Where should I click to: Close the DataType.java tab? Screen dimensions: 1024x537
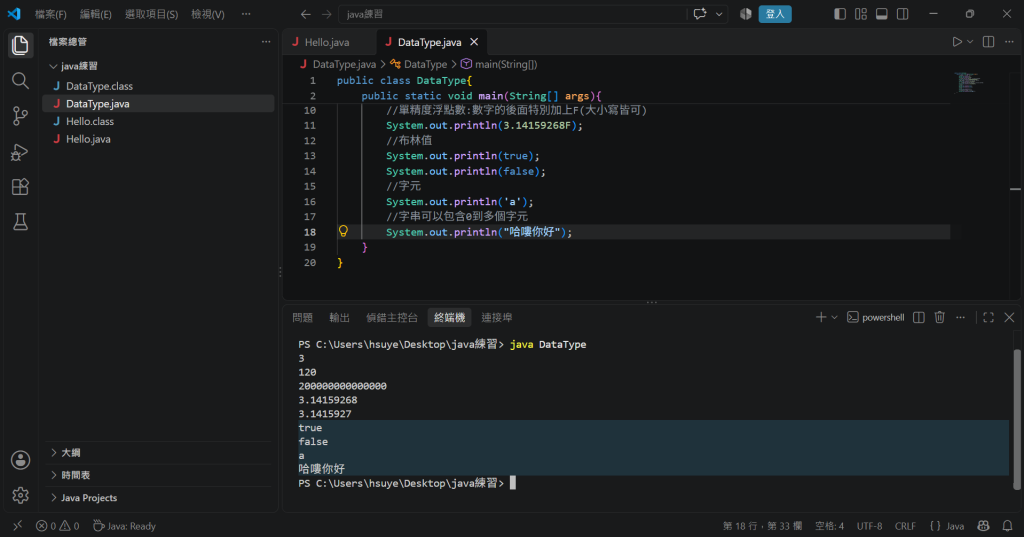[x=474, y=42]
